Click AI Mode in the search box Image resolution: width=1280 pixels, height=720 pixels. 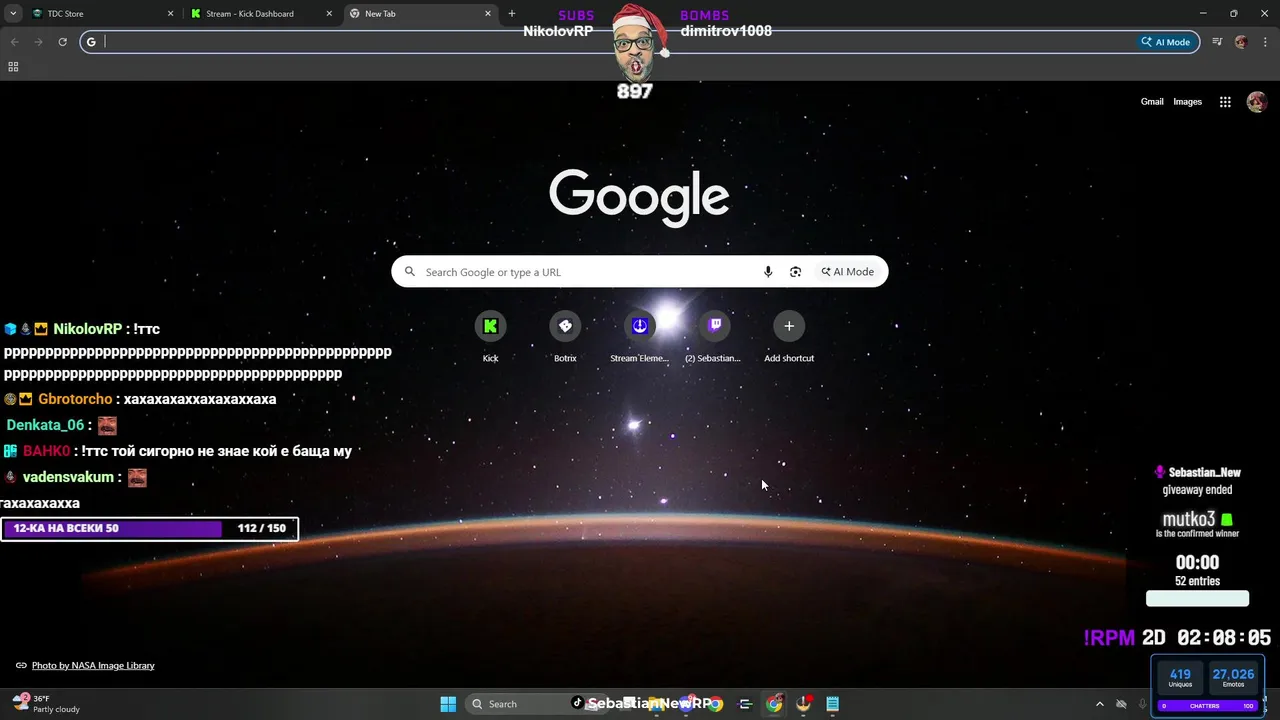point(848,272)
